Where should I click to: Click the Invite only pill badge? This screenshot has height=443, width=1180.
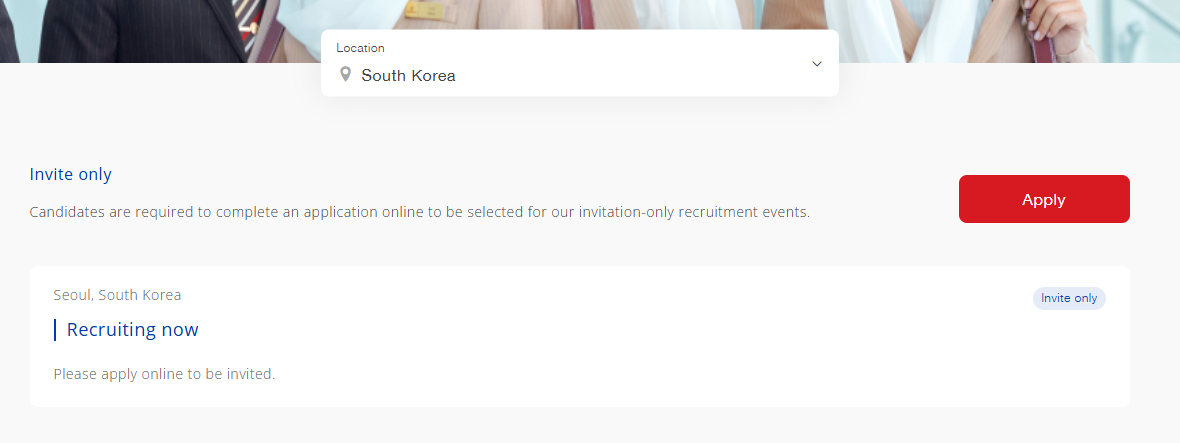(x=1068, y=298)
